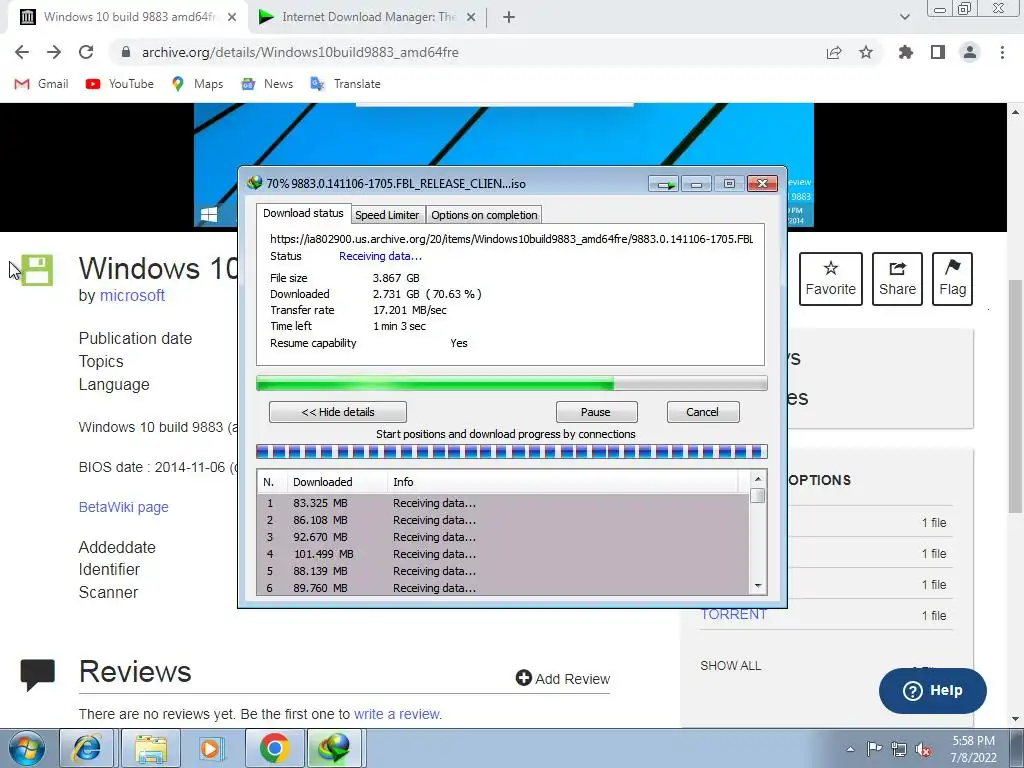Click the Favorite star button
Viewport: 1024px width, 768px height.
pos(831,279)
